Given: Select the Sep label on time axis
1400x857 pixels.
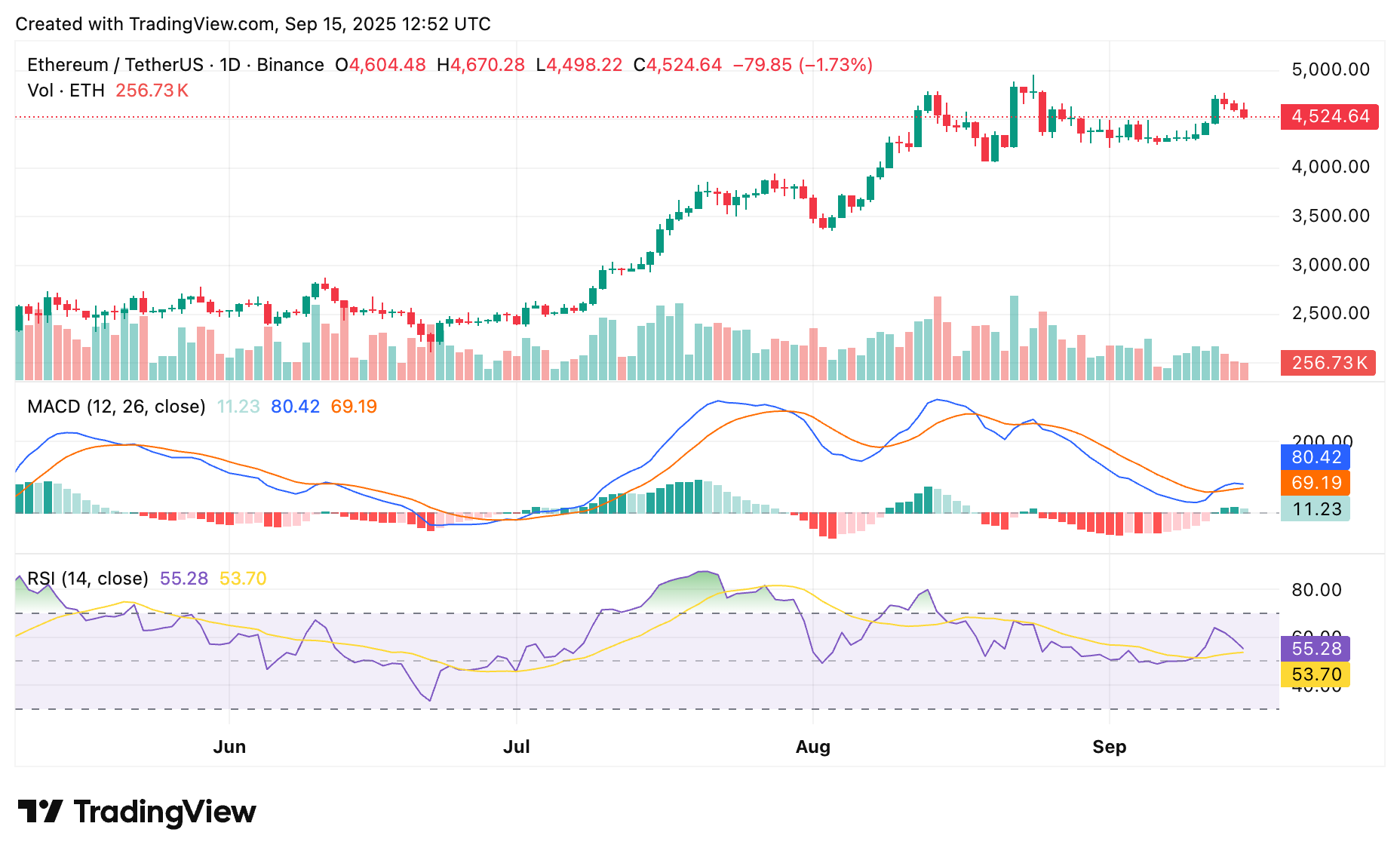Looking at the screenshot, I should click(x=1109, y=746).
